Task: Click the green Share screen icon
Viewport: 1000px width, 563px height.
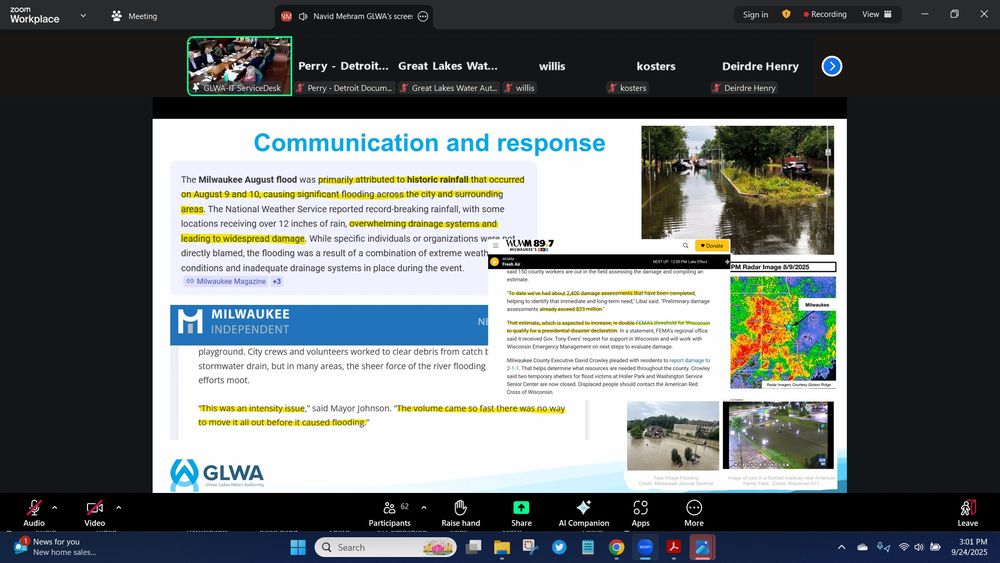Action: [x=521, y=508]
